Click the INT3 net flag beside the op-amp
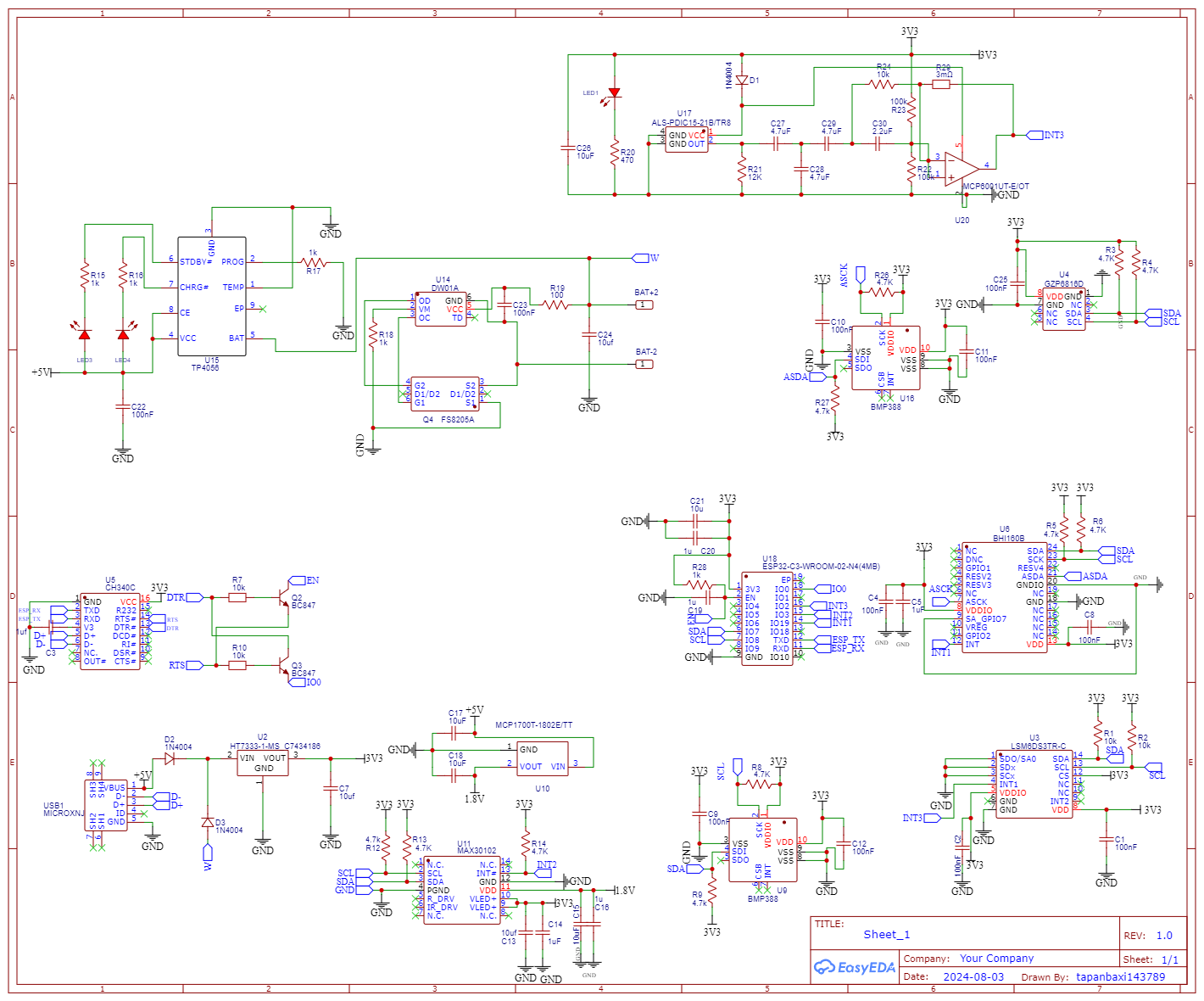Screen dimensions: 1204x1001 point(1034,135)
